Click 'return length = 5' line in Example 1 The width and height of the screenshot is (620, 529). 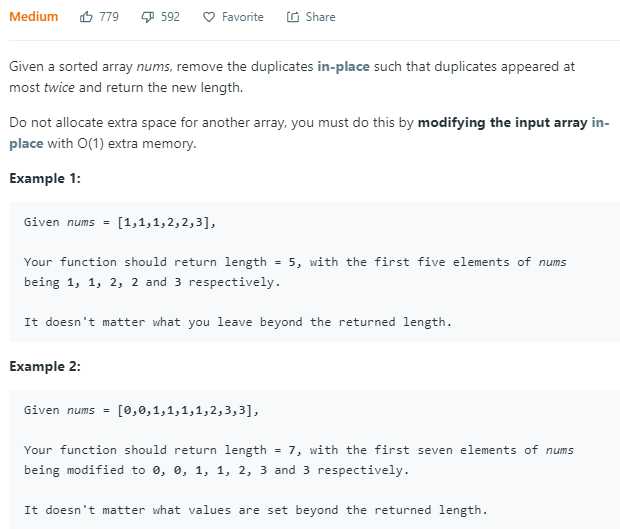point(295,262)
